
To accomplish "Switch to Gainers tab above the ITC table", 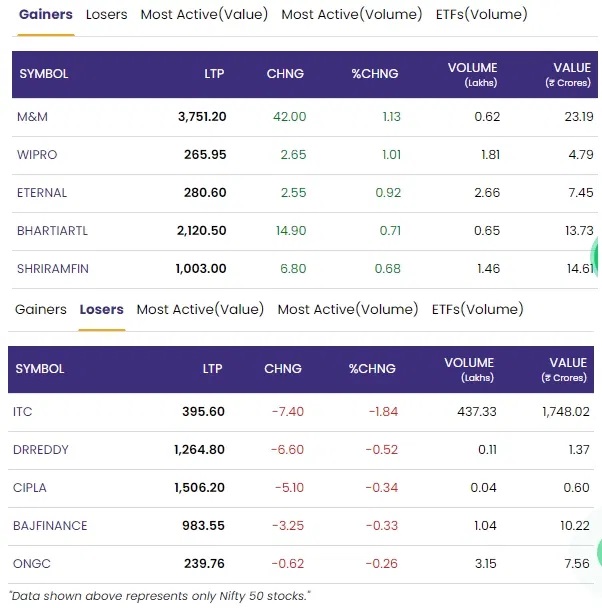I will click(x=41, y=310).
